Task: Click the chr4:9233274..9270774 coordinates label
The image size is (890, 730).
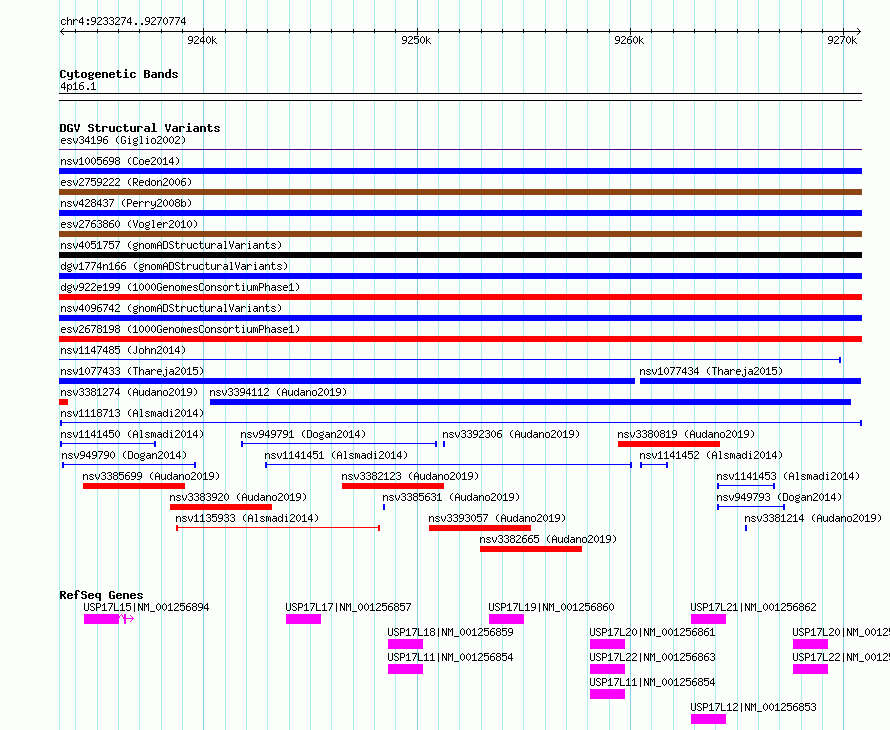Action: (123, 21)
